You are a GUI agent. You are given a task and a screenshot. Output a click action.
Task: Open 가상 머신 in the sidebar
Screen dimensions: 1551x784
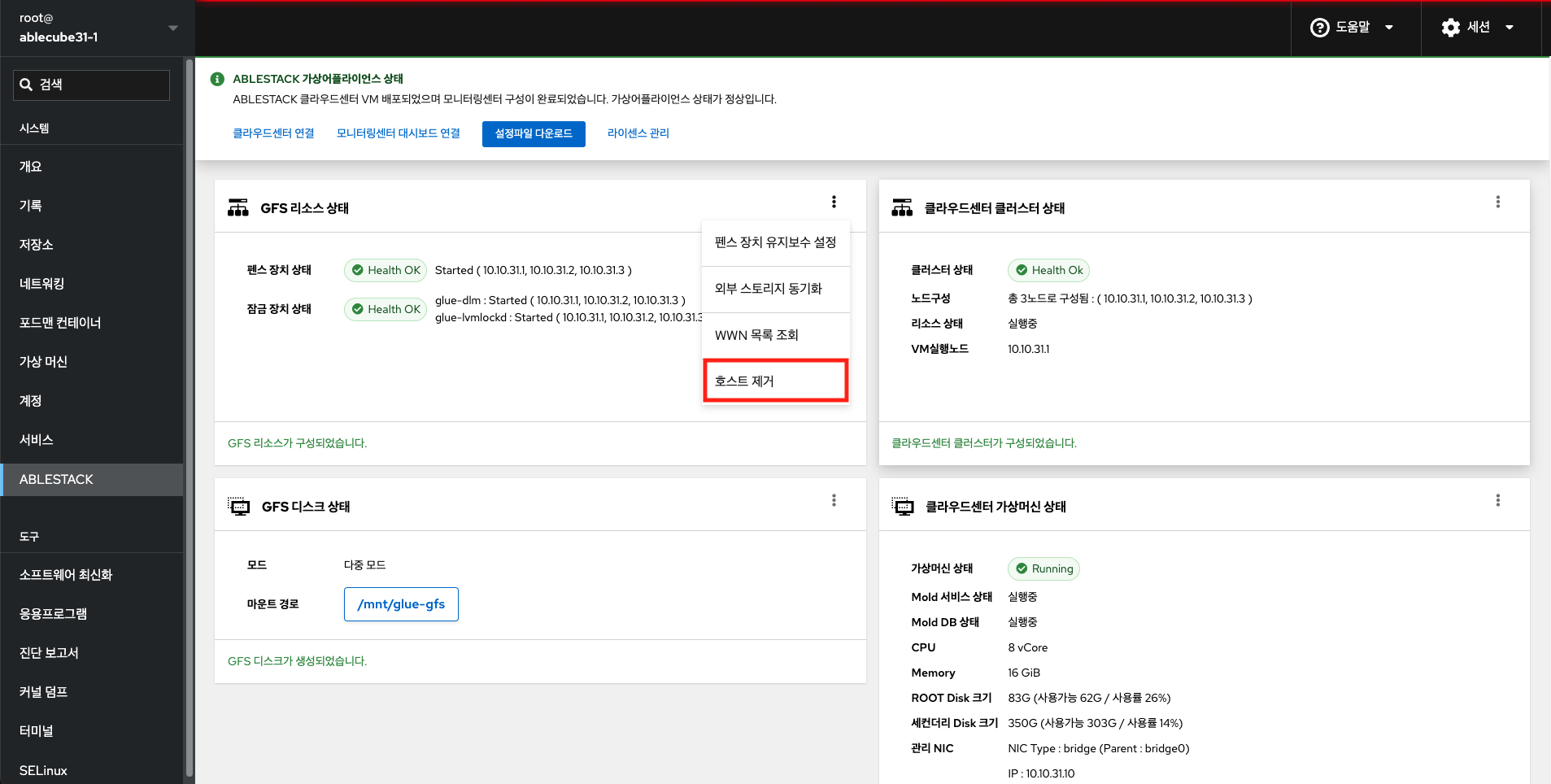coord(43,362)
